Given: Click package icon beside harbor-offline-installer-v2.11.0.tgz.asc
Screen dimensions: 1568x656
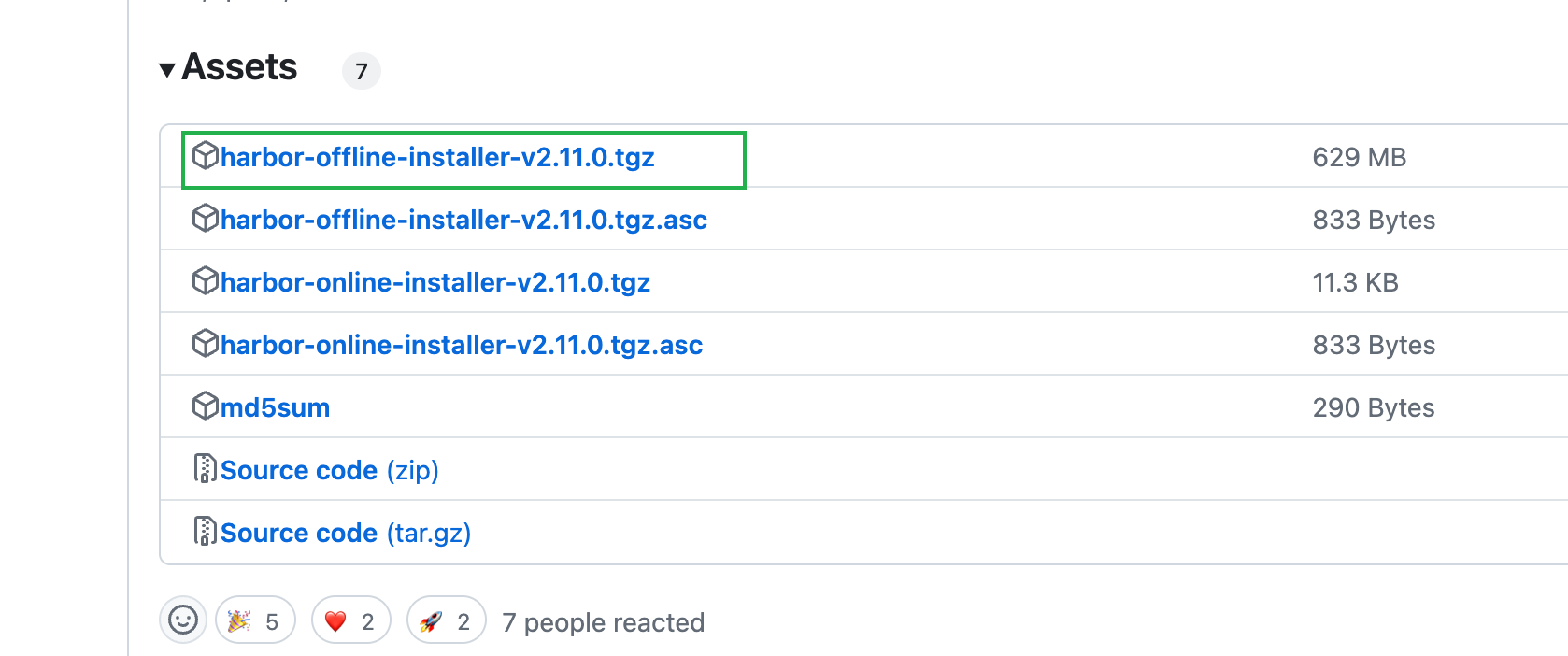Looking at the screenshot, I should [x=205, y=219].
